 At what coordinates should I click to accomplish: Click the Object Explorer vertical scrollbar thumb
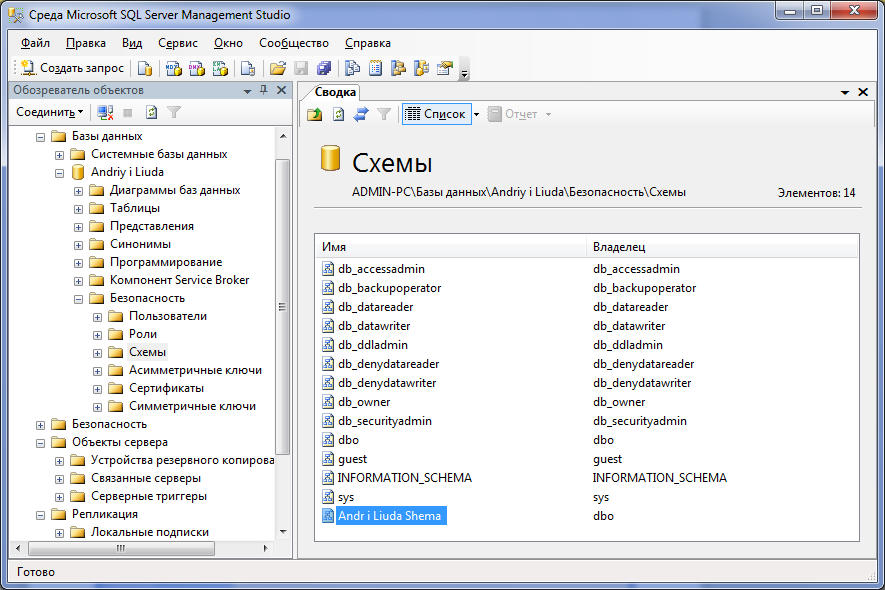[283, 307]
